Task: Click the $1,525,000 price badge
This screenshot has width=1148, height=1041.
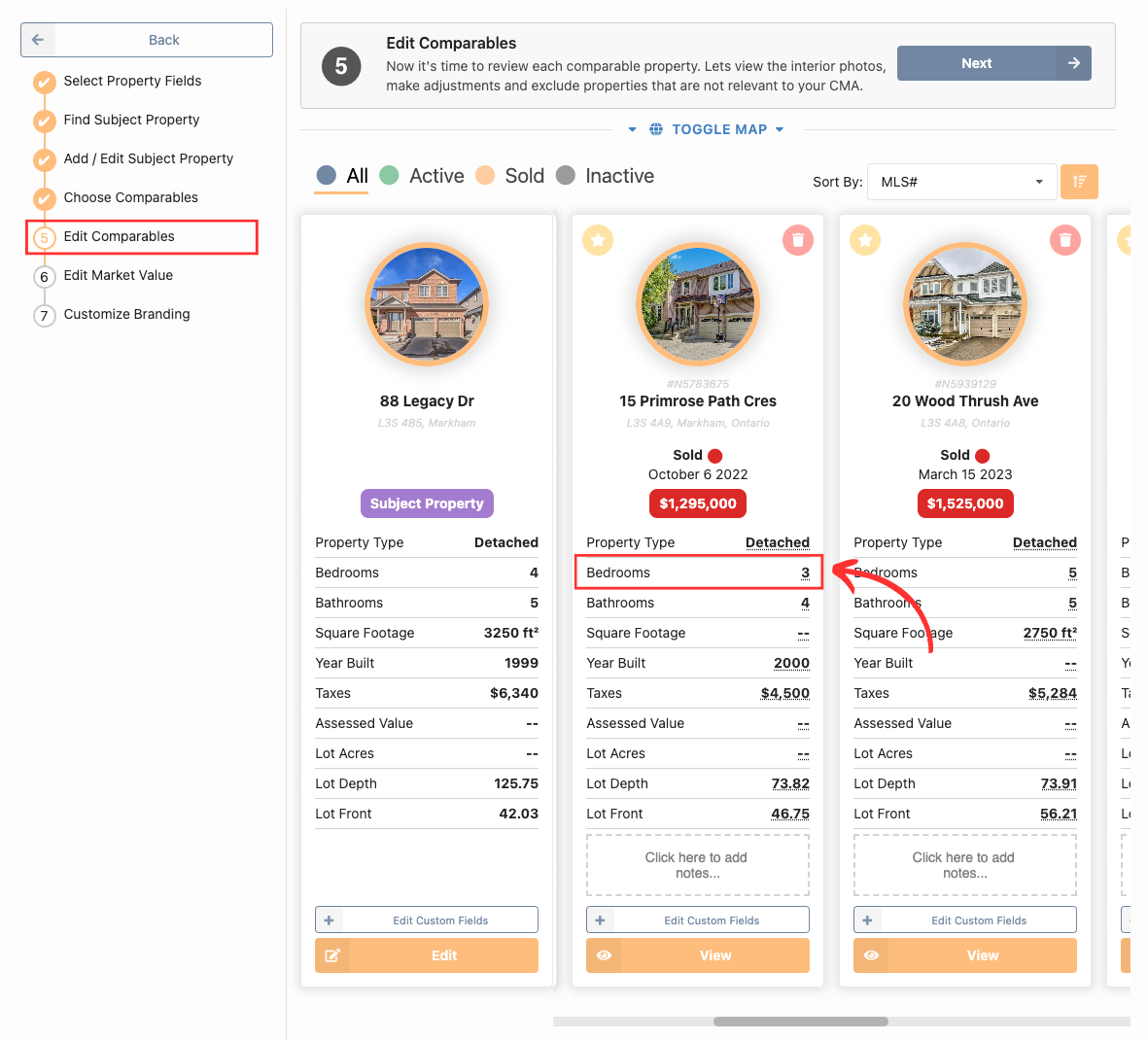Action: (964, 503)
